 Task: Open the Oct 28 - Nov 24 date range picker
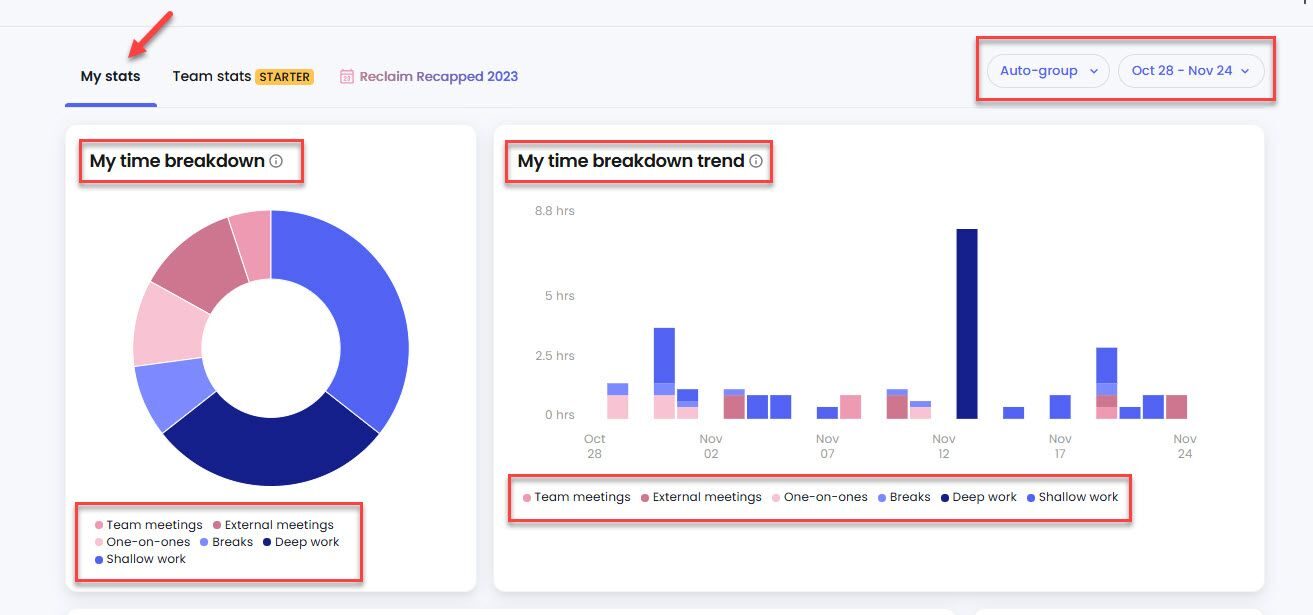[x=1191, y=70]
